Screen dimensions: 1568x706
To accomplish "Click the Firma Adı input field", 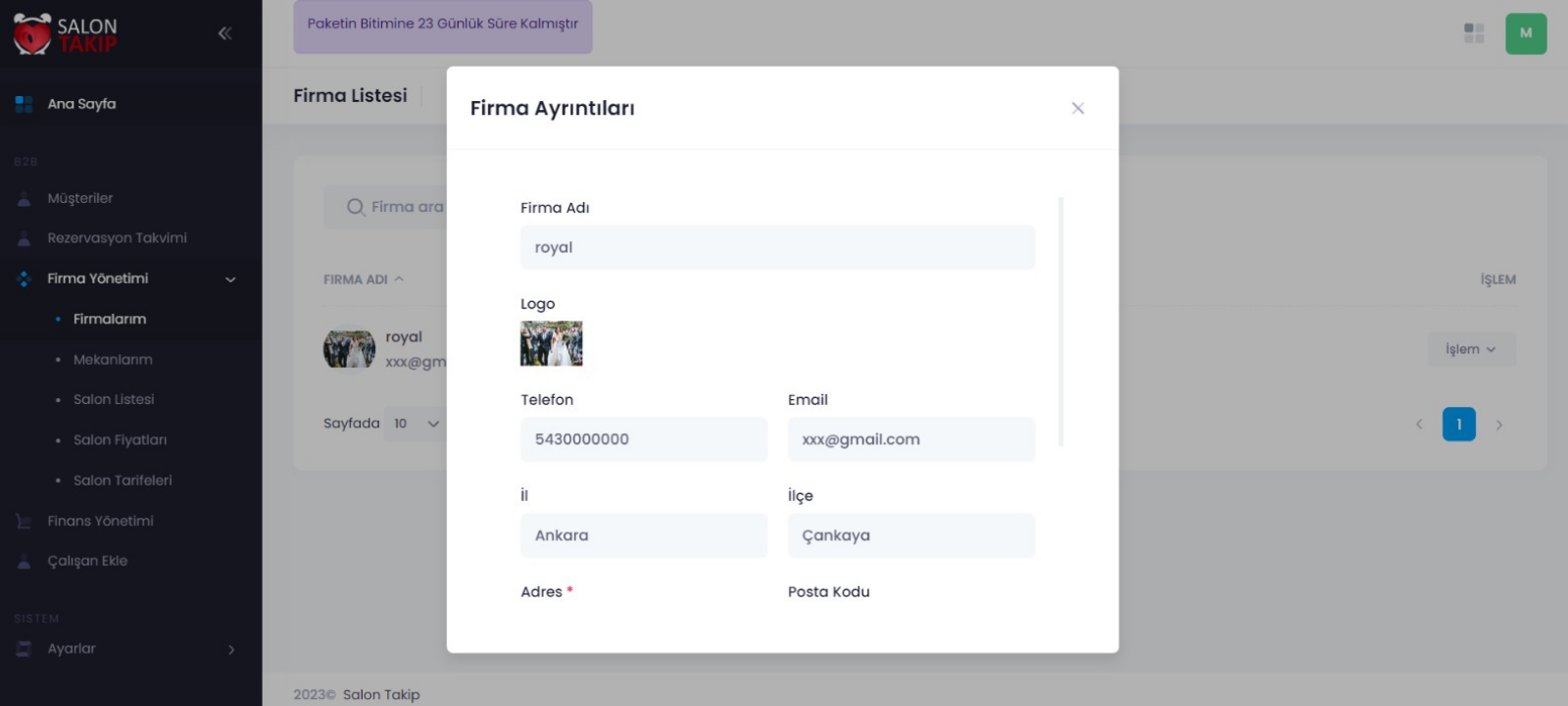I will click(x=777, y=248).
